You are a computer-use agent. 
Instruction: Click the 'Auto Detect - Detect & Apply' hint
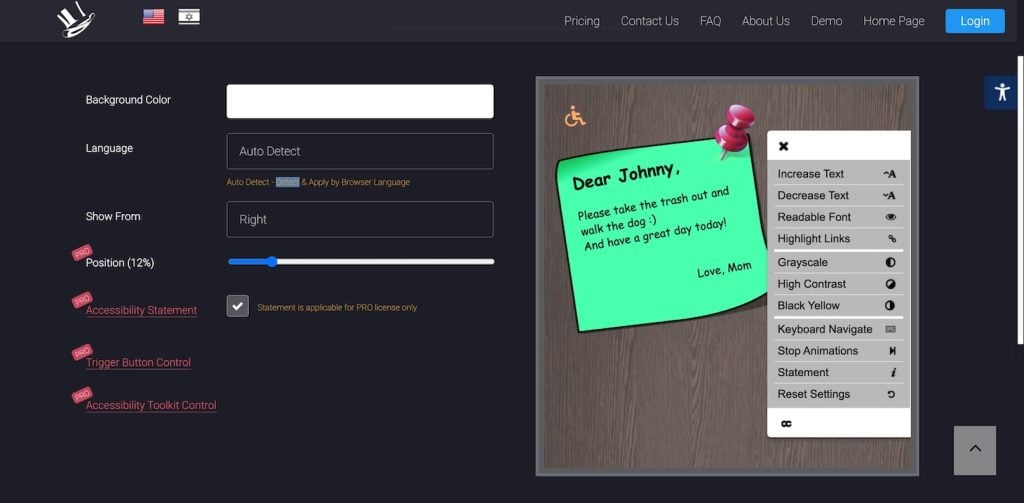(318, 182)
